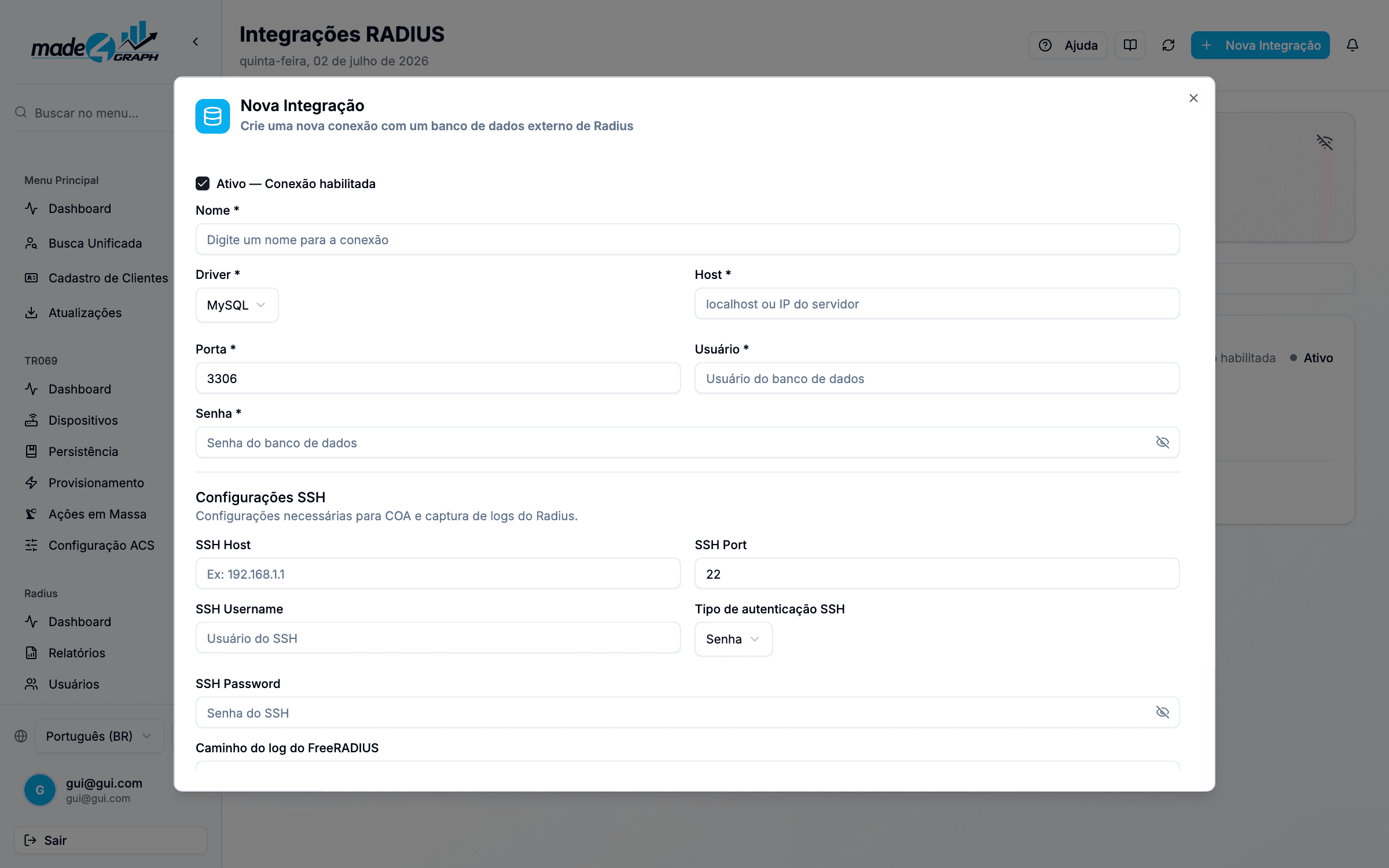The width and height of the screenshot is (1389, 868).
Task: Open Busca Unificada in the menu
Action: 95,243
